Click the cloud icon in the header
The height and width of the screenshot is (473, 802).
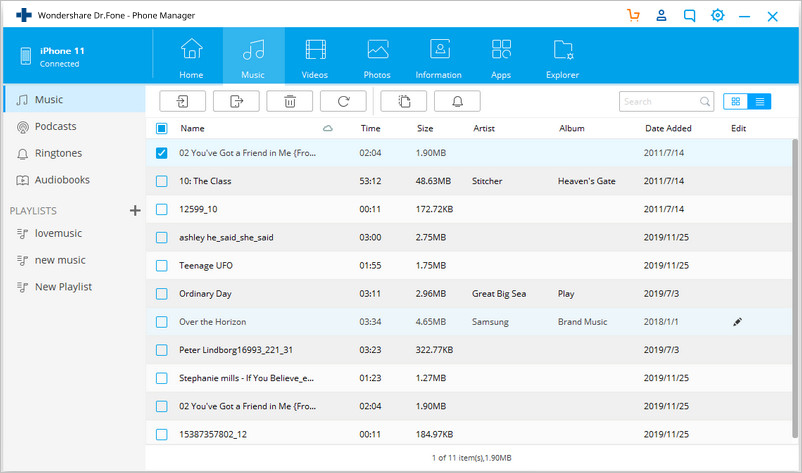(x=328, y=128)
